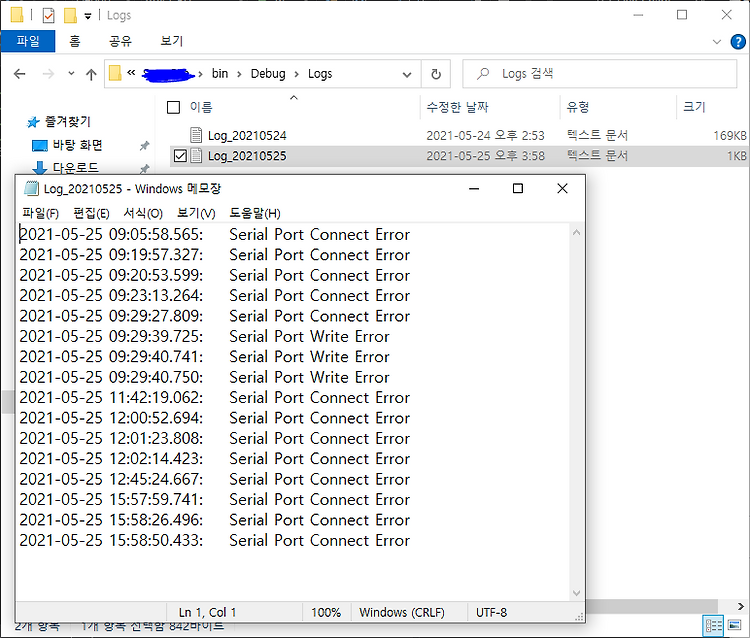Open the 공유 ribbon tab
The image size is (750, 638).
pos(120,41)
